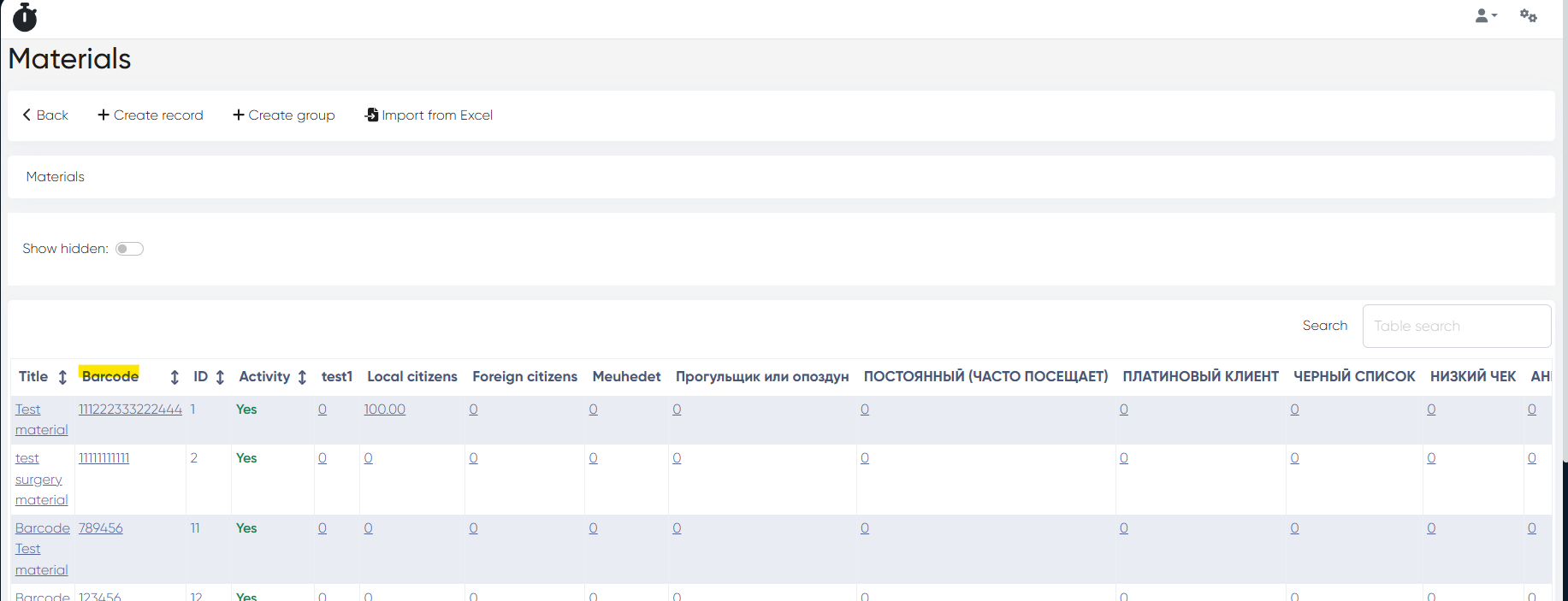
Task: Open the settings gears icon
Action: [x=1528, y=16]
